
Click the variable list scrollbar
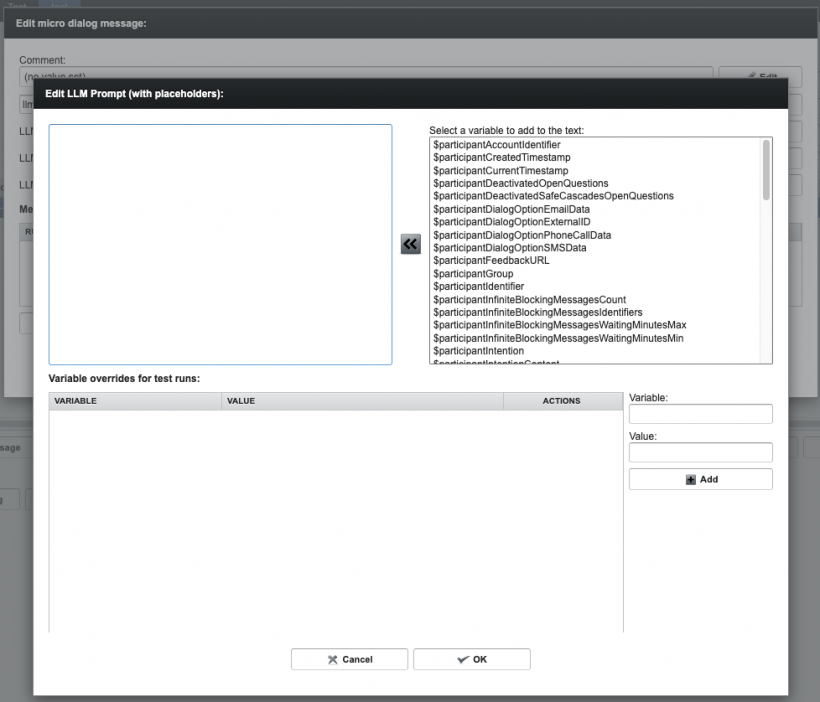pyautogui.click(x=766, y=170)
